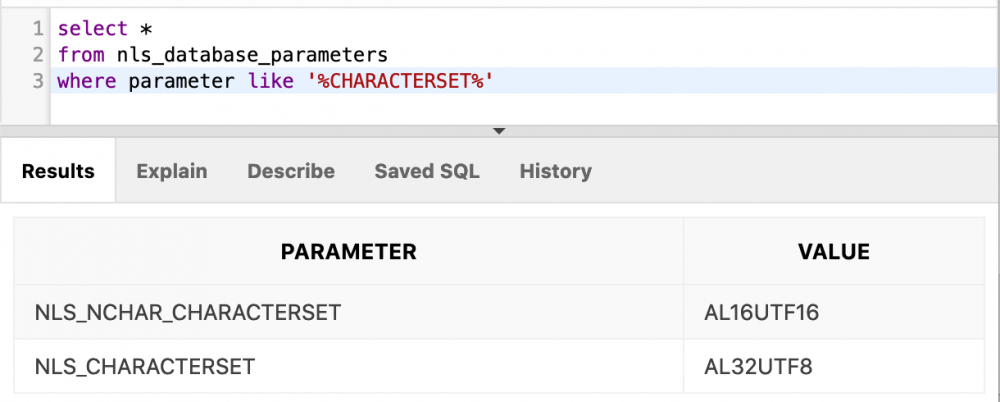Click the AL32UTF8 value cell

coord(758,367)
